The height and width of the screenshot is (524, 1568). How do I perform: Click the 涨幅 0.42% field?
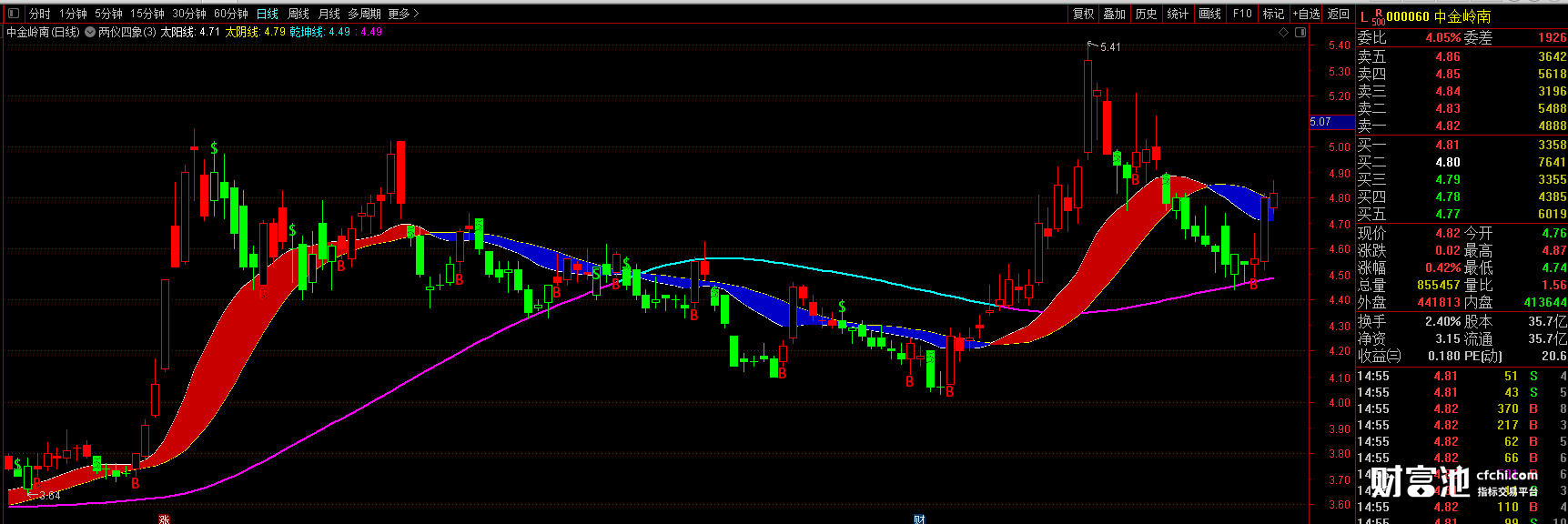pyautogui.click(x=1409, y=267)
